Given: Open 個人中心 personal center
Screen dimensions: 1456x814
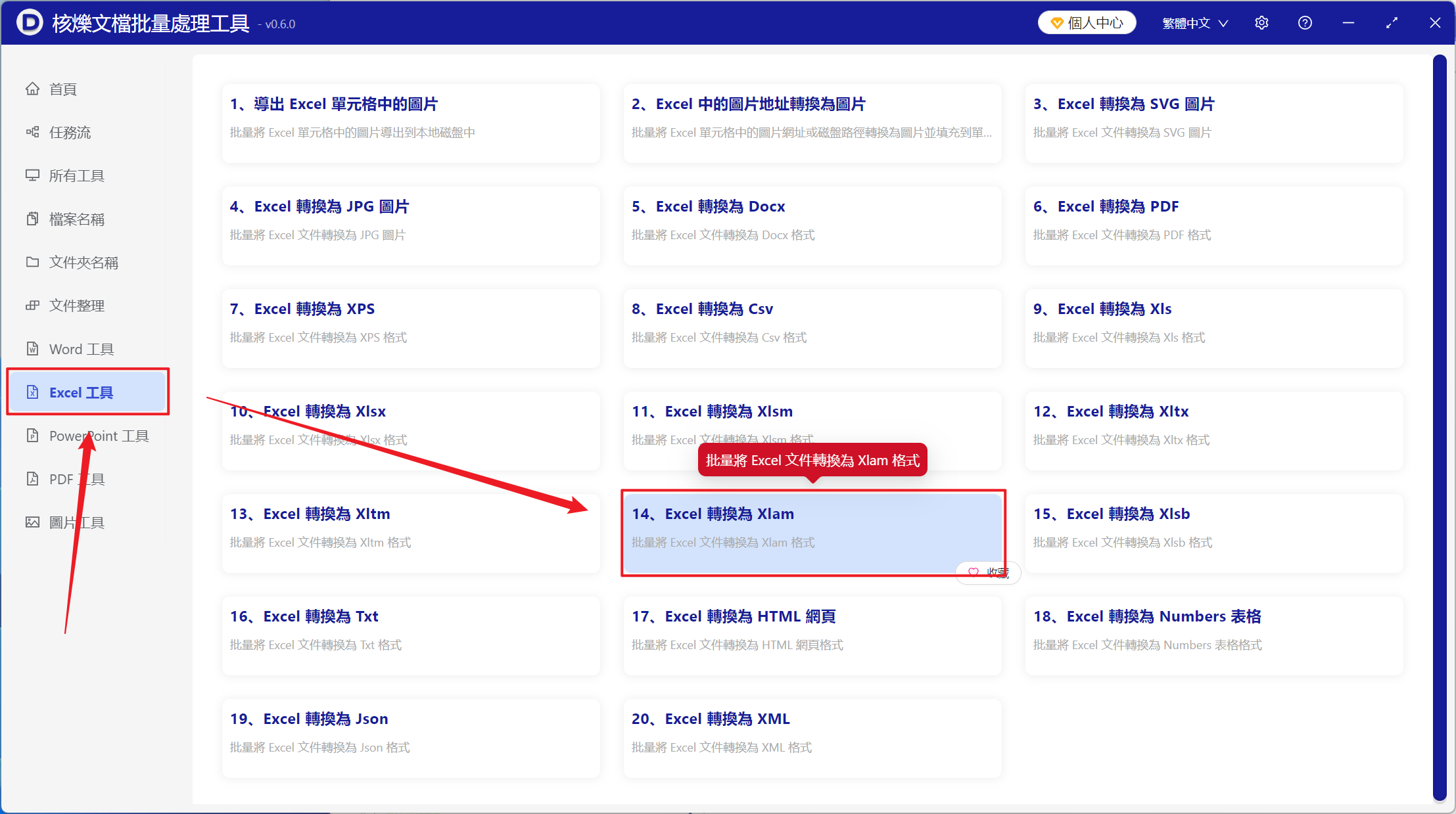Looking at the screenshot, I should (x=1087, y=23).
